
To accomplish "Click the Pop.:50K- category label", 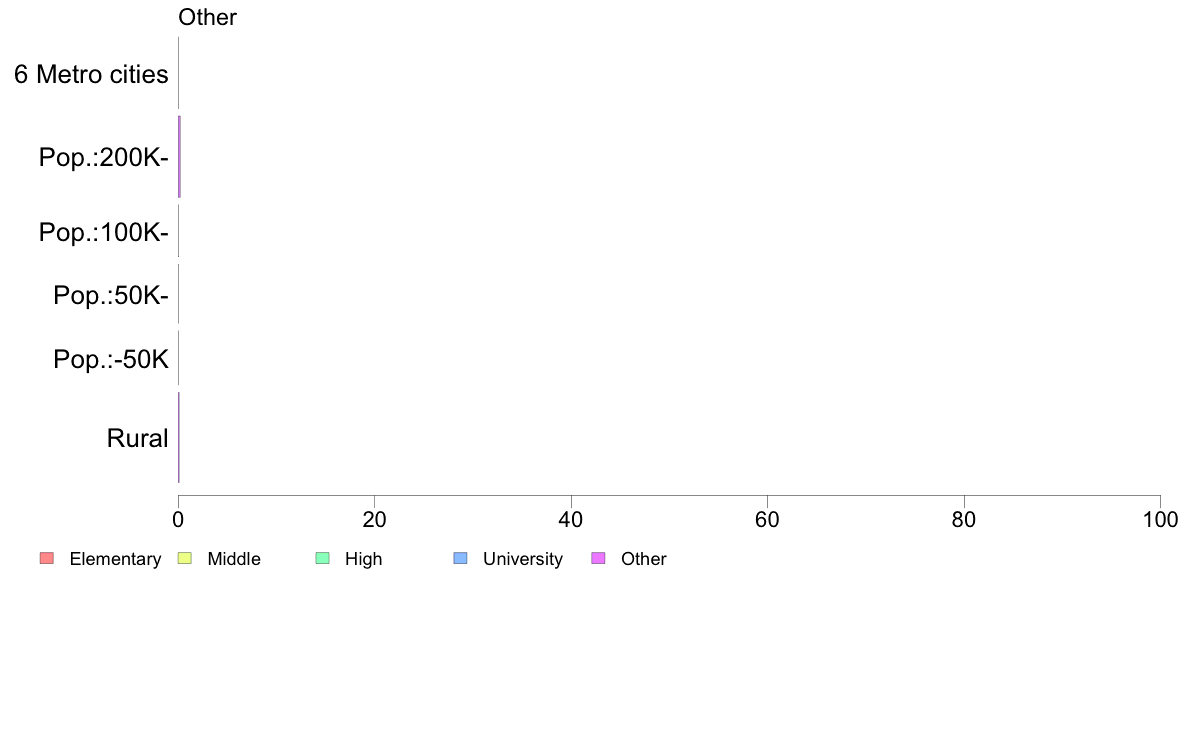I will [x=111, y=295].
